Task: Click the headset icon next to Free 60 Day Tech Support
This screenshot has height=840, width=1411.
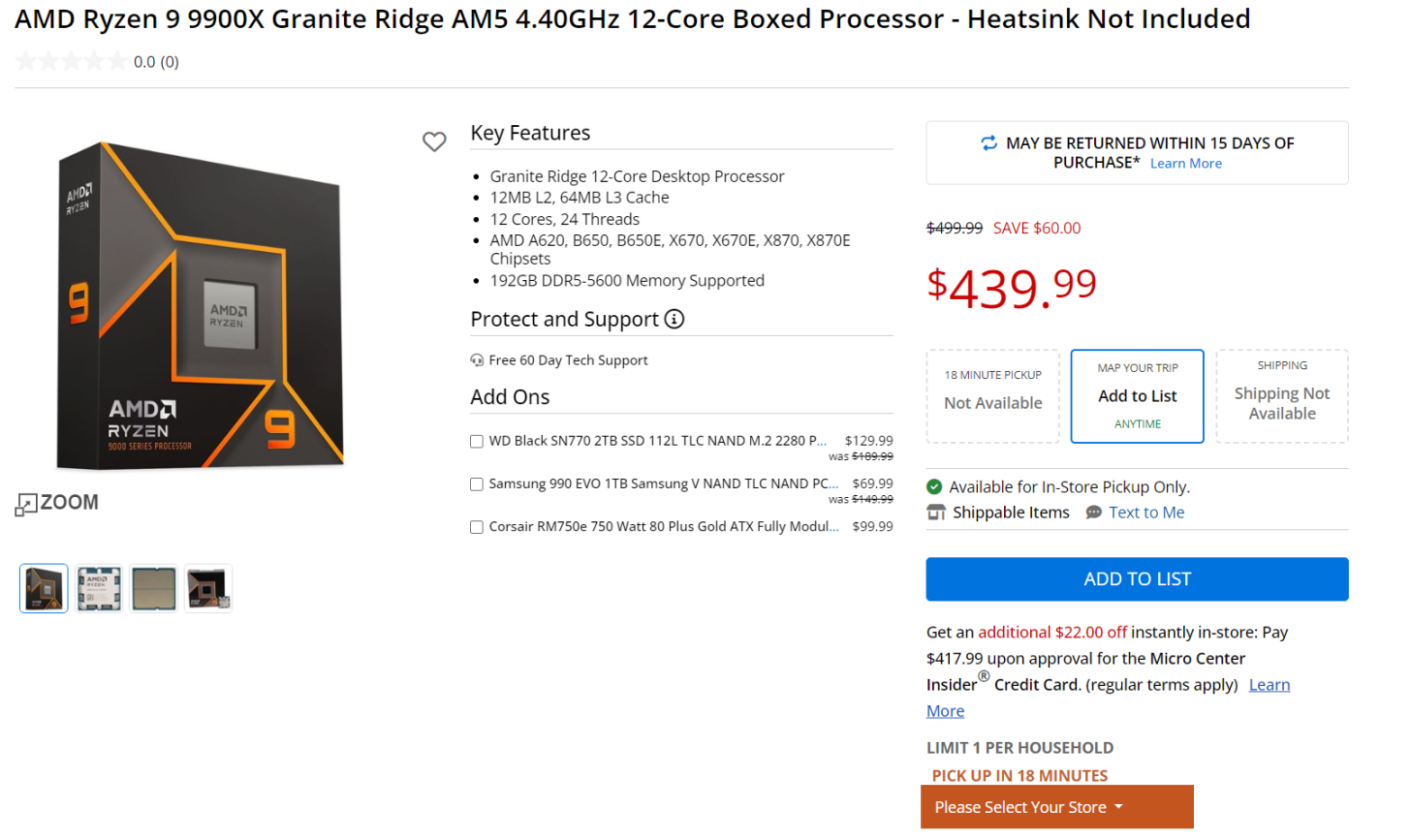Action: (x=476, y=359)
